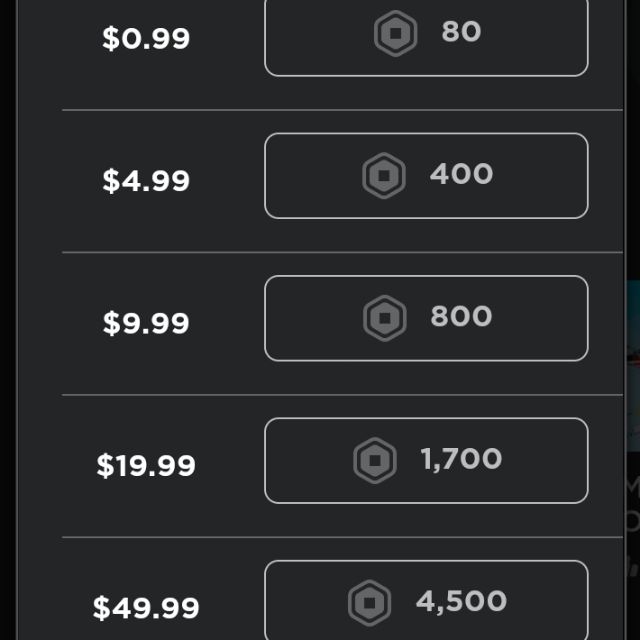Viewport: 640px width, 640px height.
Task: Click the Robux icon beside 800
Action: 385,318
